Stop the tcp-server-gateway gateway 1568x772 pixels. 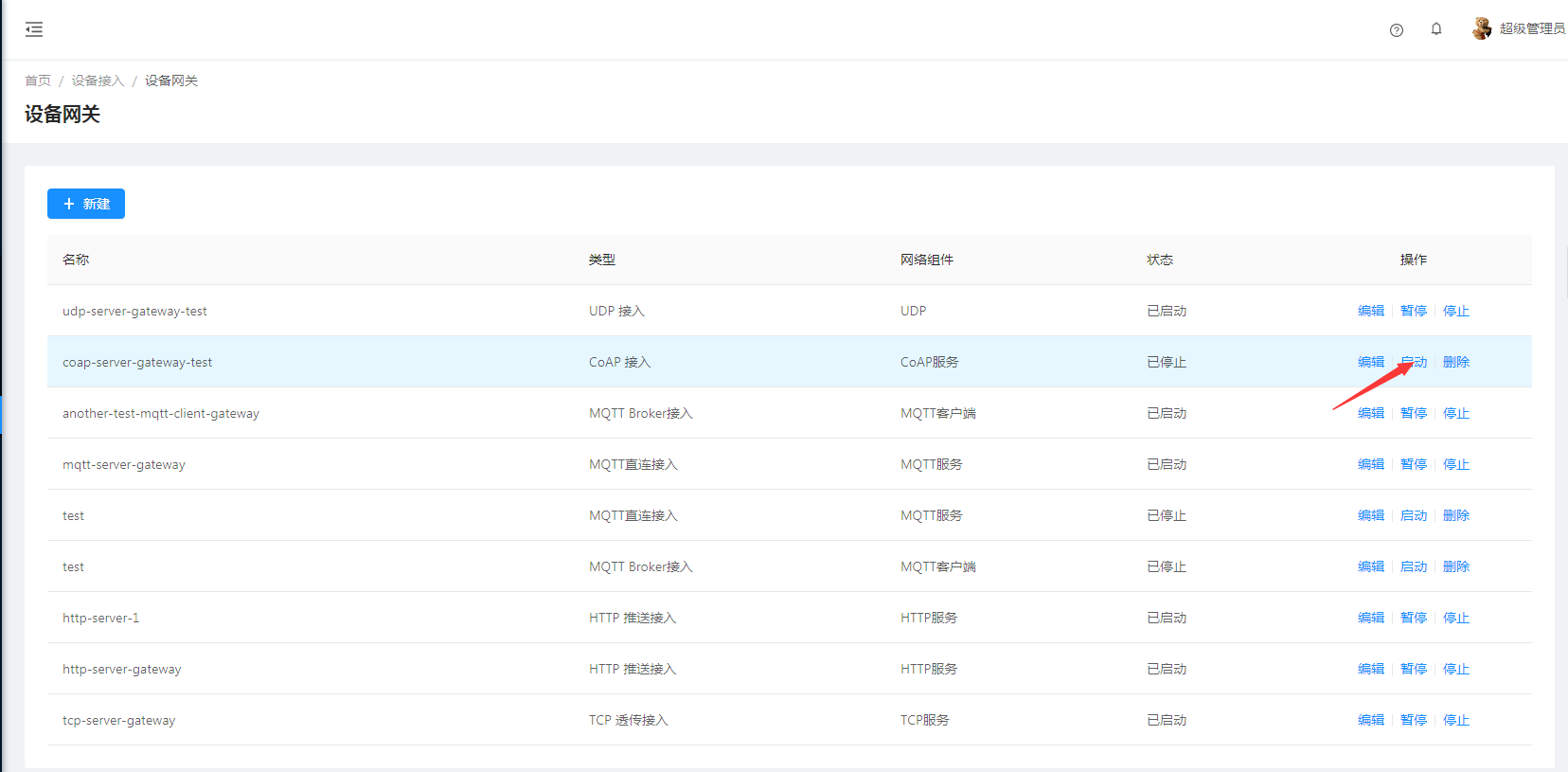(x=1455, y=720)
